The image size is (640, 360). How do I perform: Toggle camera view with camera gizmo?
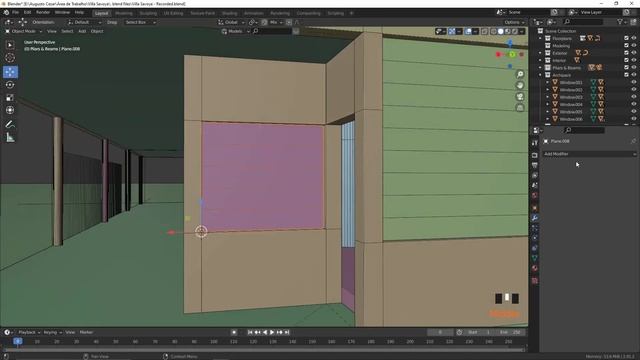pyautogui.click(x=520, y=97)
